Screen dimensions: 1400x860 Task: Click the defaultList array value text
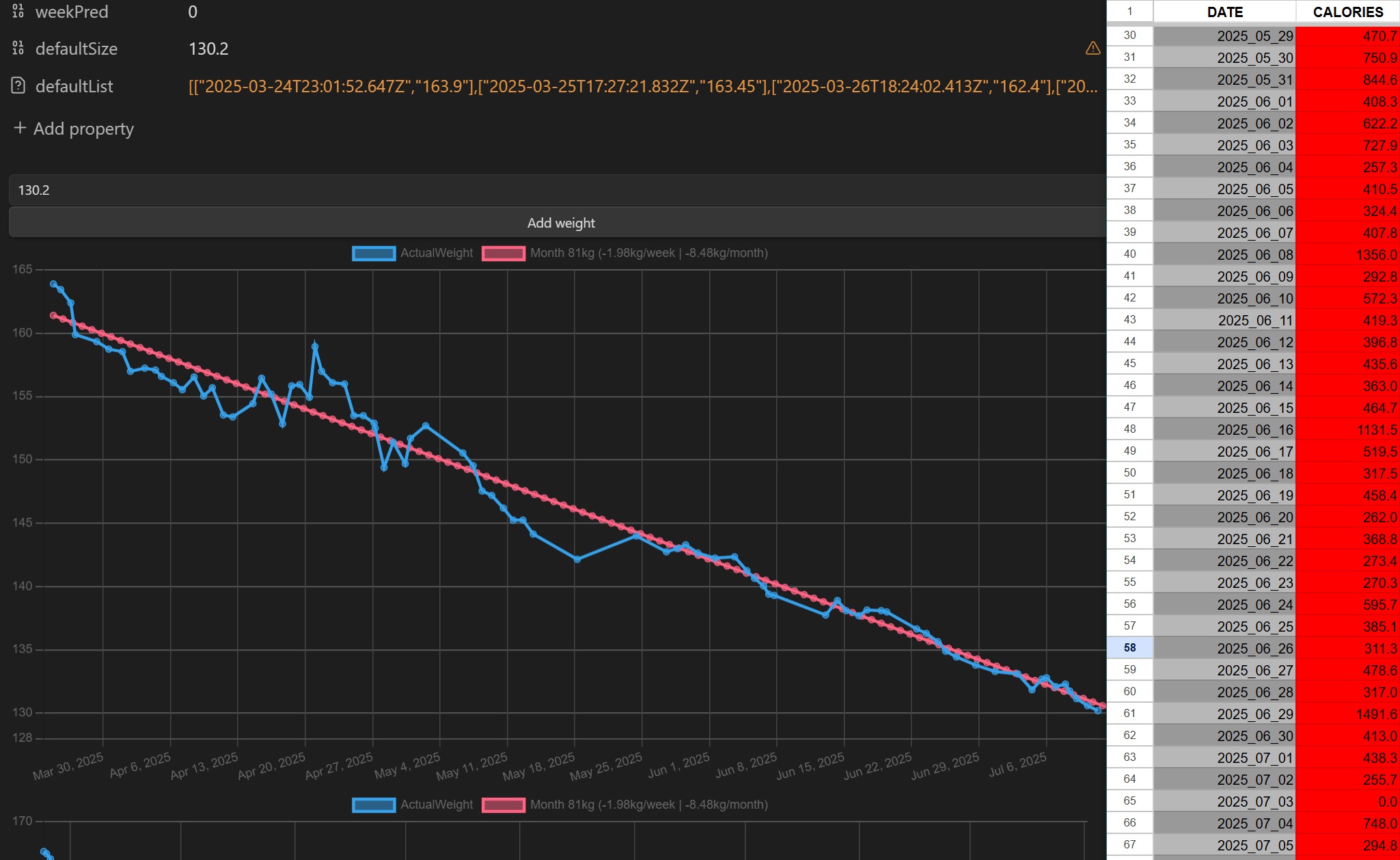point(643,86)
